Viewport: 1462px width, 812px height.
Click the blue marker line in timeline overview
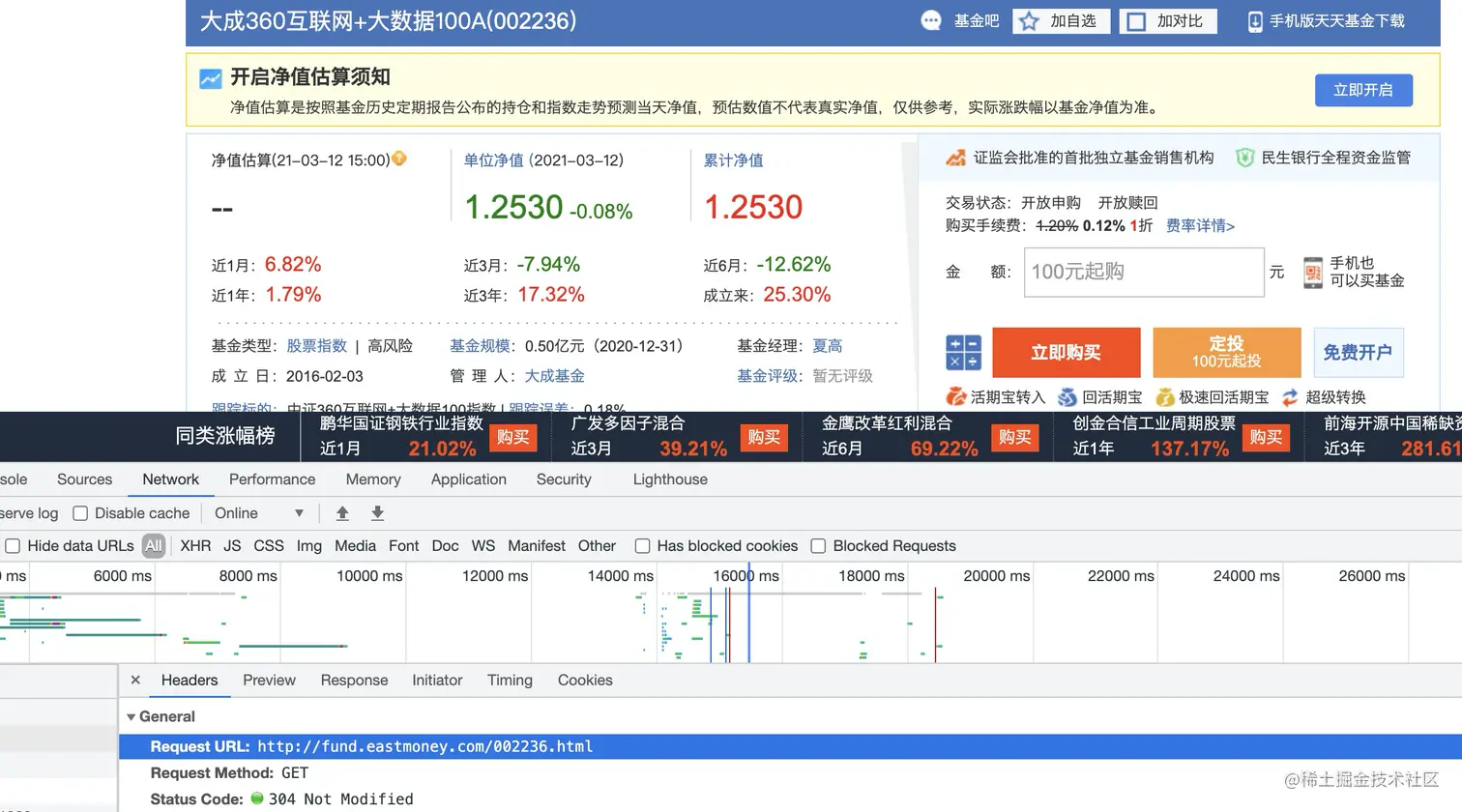click(748, 614)
